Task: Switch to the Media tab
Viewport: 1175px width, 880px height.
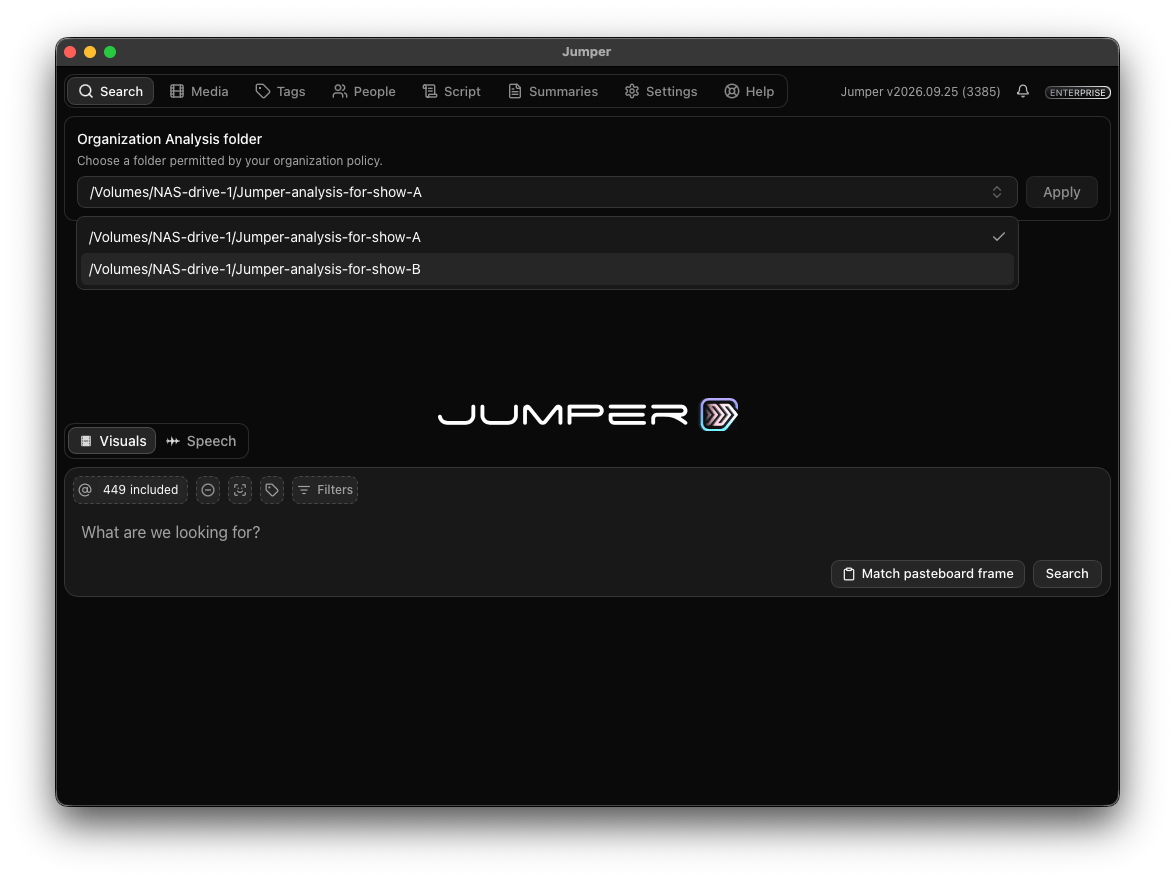Action: 199,91
